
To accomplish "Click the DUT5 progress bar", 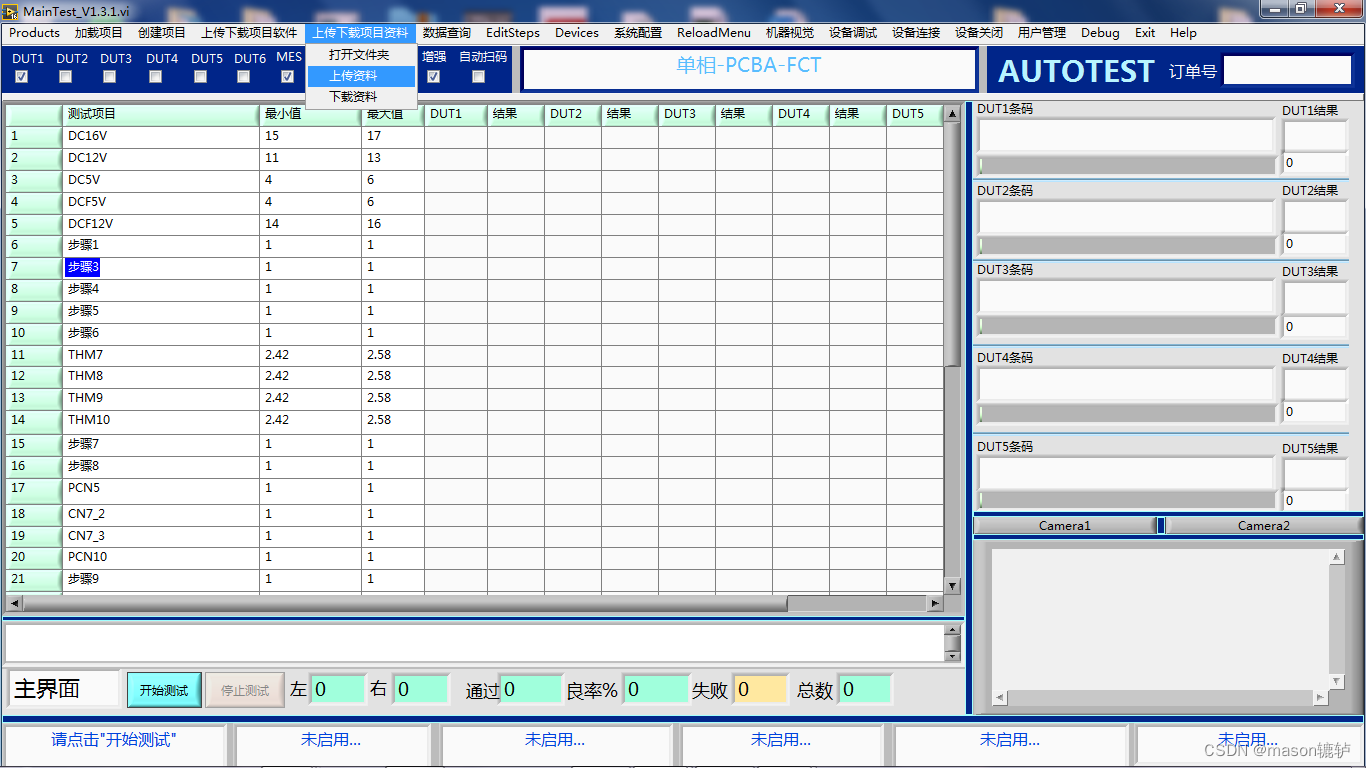I will coord(1127,500).
